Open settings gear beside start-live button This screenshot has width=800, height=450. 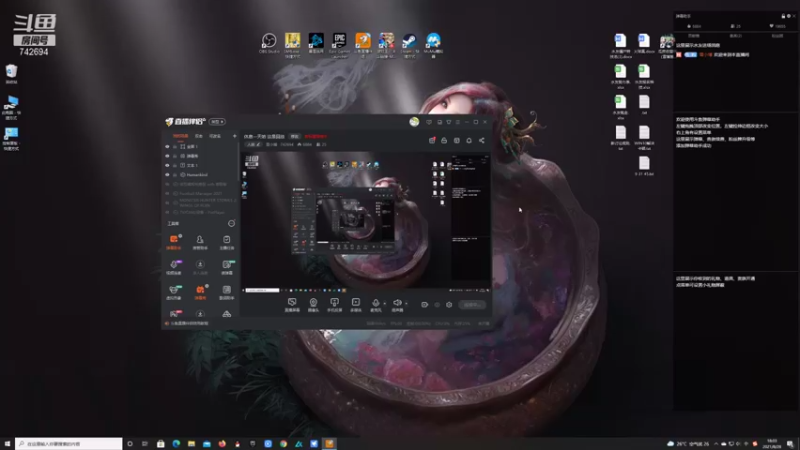point(449,305)
